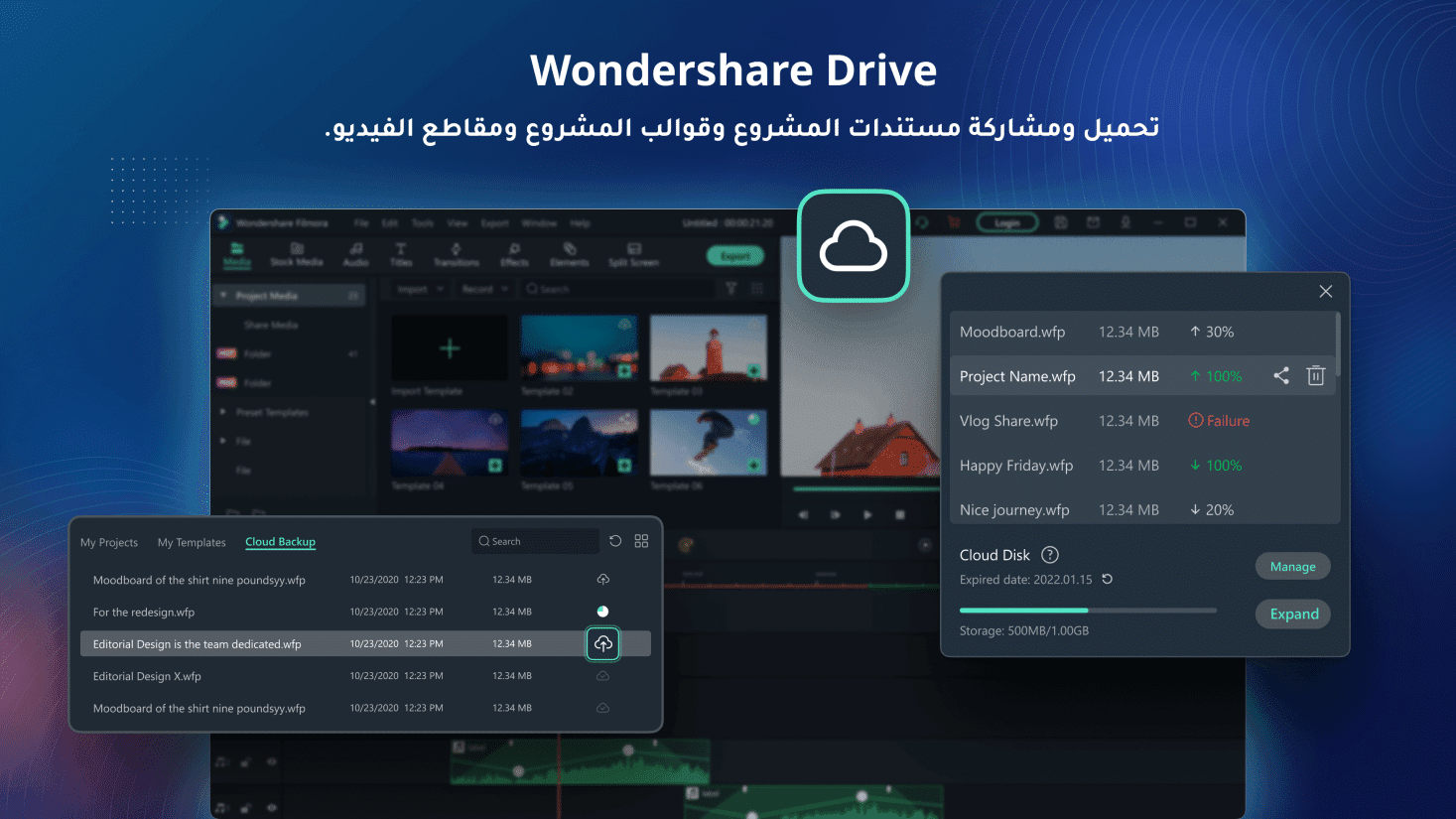Click the Search field in Cloud Backup panel
Viewport: 1456px width, 819px height.
[535, 541]
